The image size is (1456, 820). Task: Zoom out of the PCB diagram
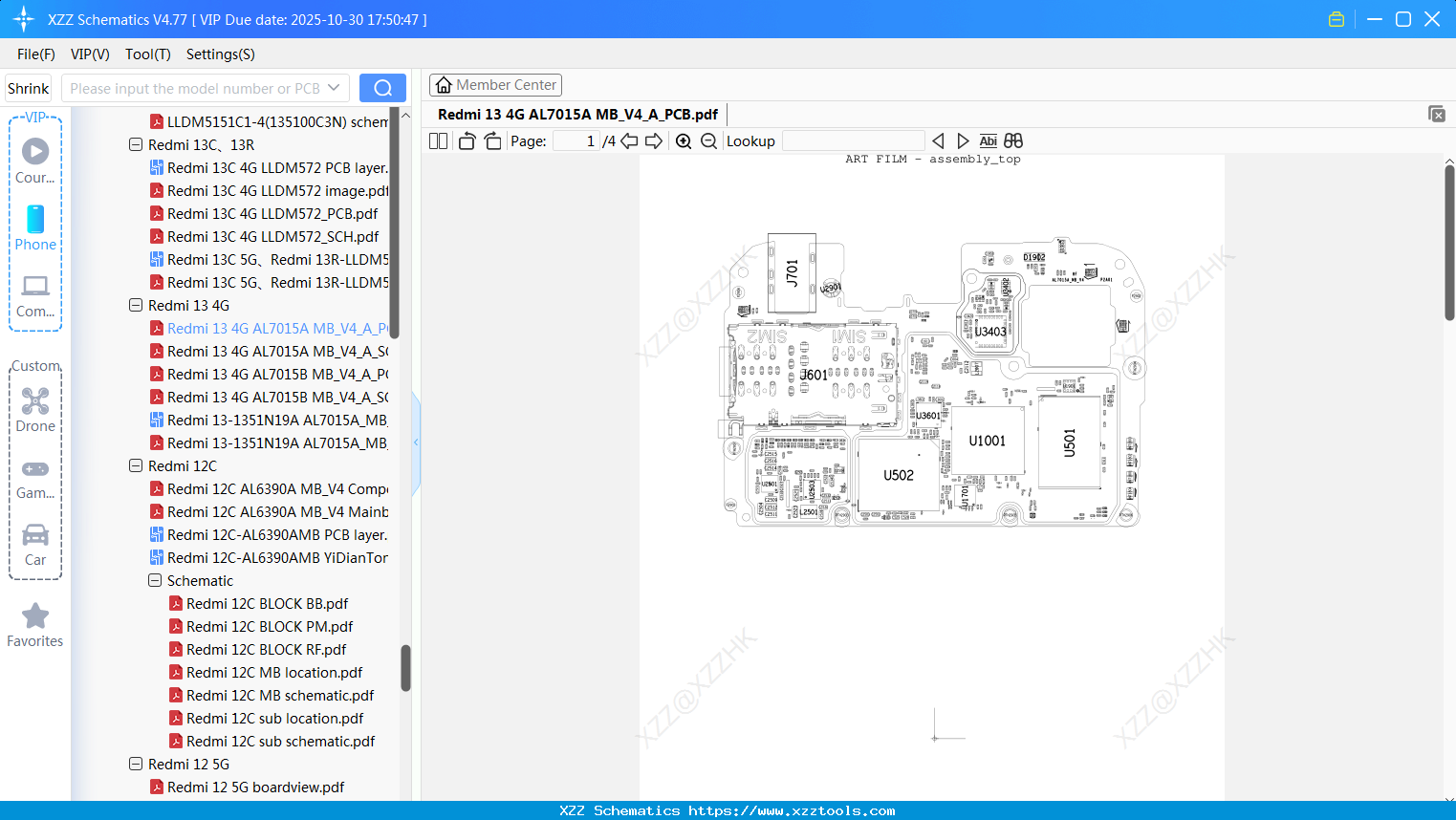coord(709,140)
